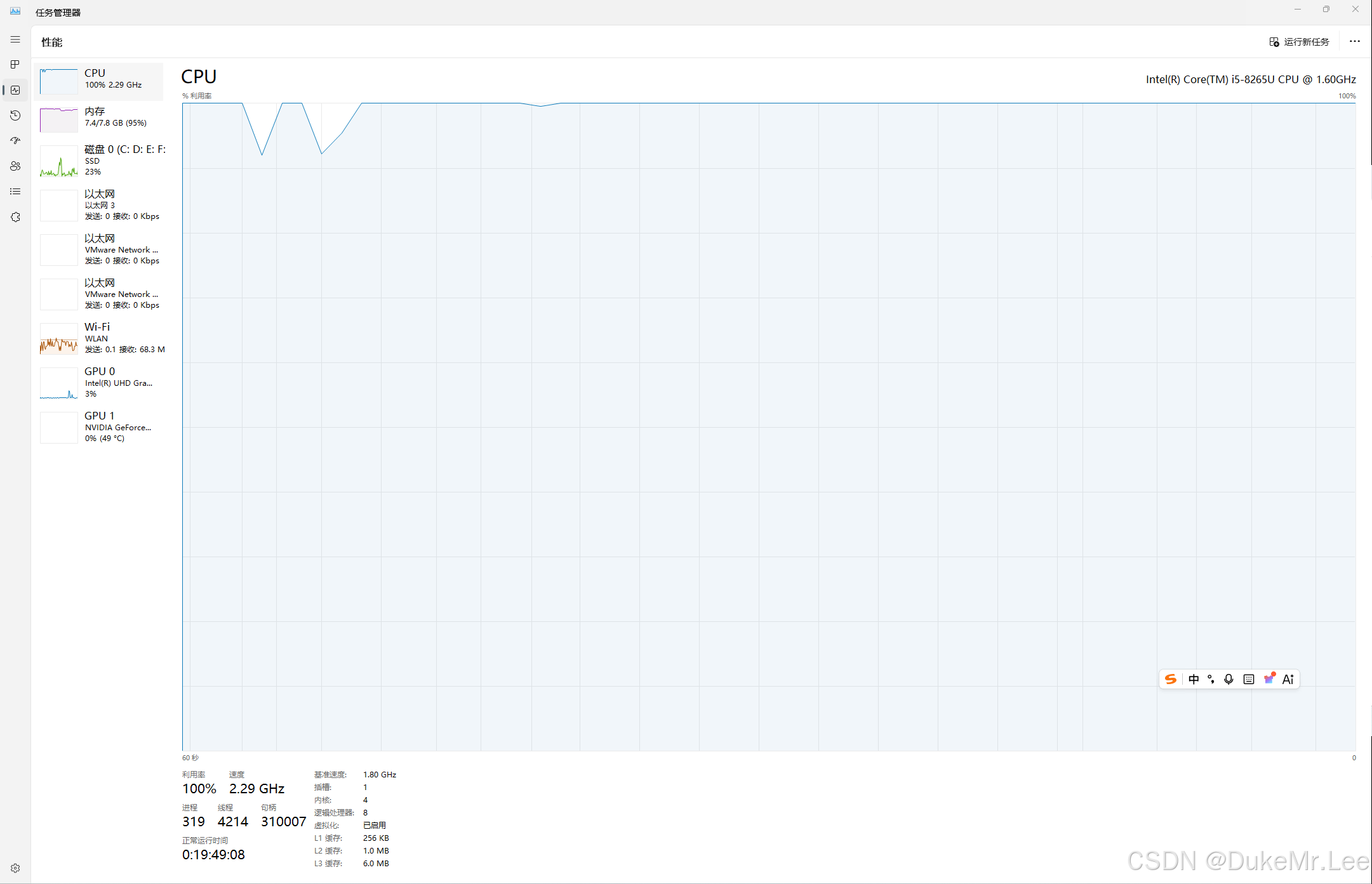Screen dimensions: 1372x884
Task: Open the hamburger navigation menu
Action: coord(15,39)
